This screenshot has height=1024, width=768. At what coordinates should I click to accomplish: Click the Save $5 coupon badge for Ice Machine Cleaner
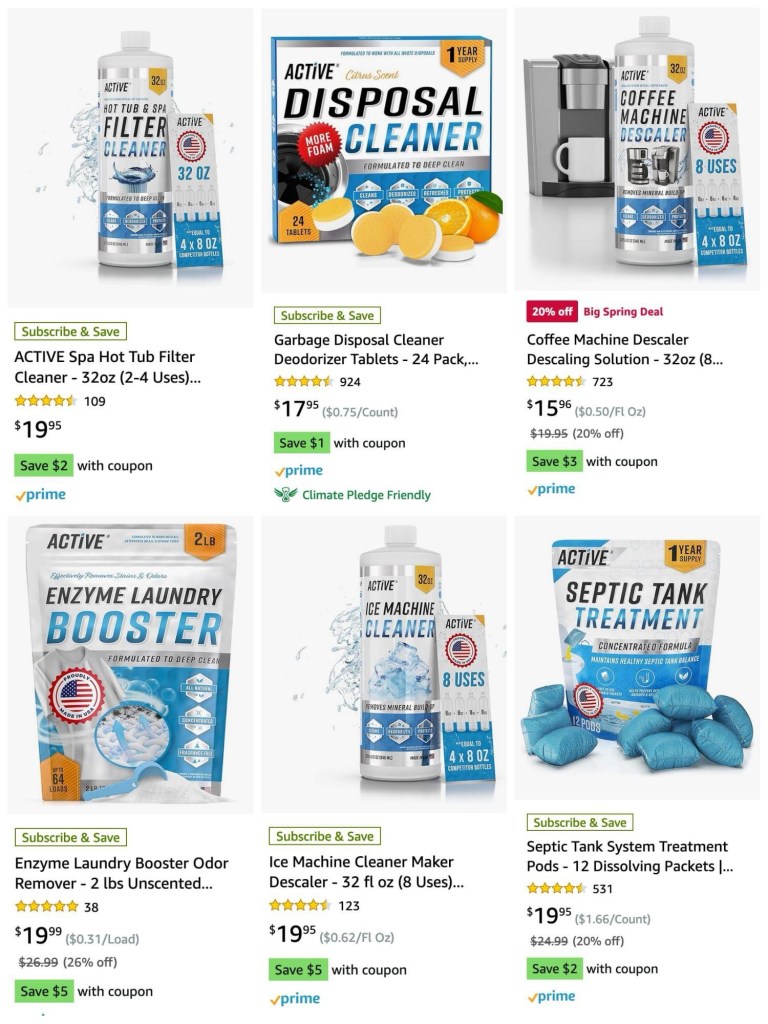[298, 970]
